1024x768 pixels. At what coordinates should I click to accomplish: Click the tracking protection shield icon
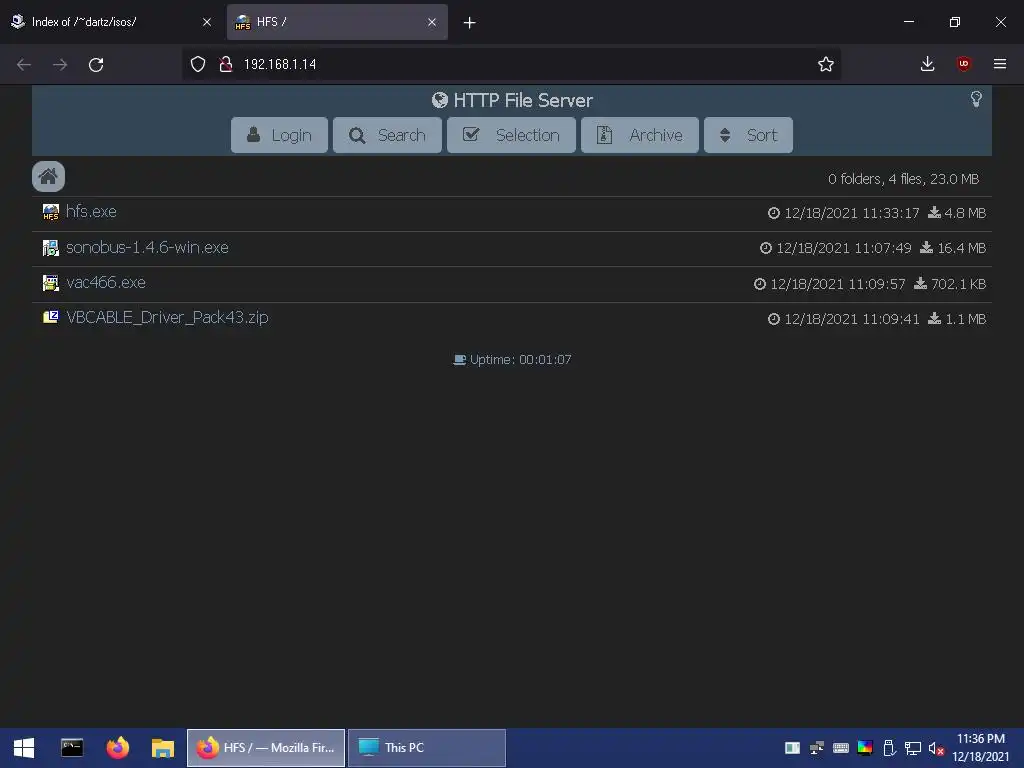click(x=198, y=64)
